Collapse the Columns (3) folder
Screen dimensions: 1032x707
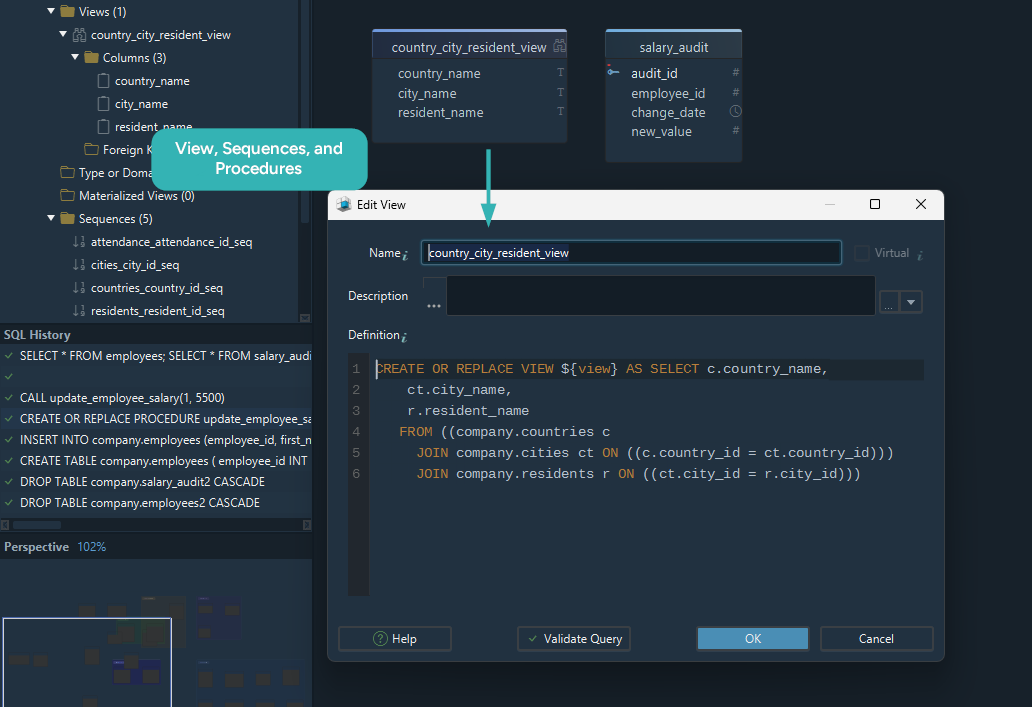[75, 57]
